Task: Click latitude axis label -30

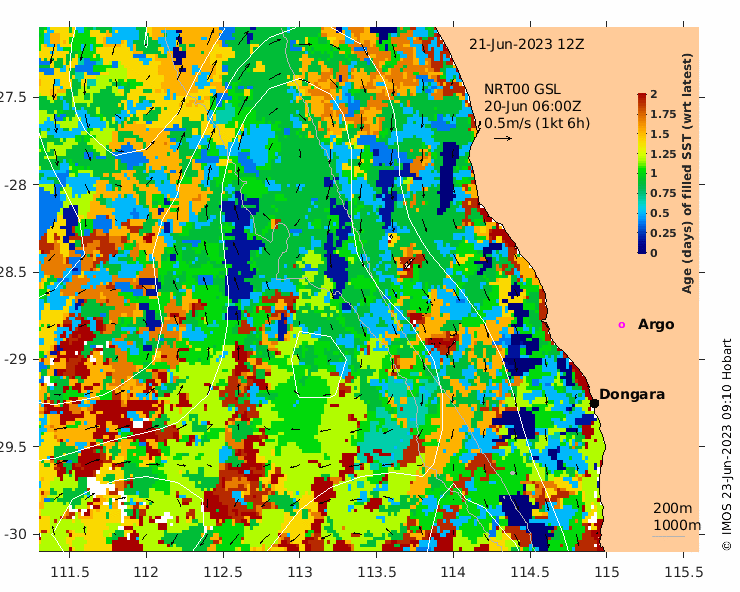Action: click(x=15, y=534)
